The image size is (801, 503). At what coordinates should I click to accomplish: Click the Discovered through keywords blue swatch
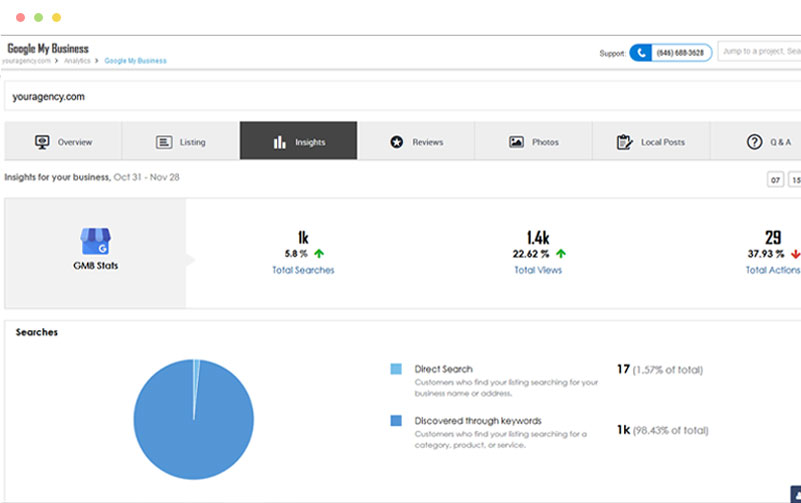coord(396,420)
